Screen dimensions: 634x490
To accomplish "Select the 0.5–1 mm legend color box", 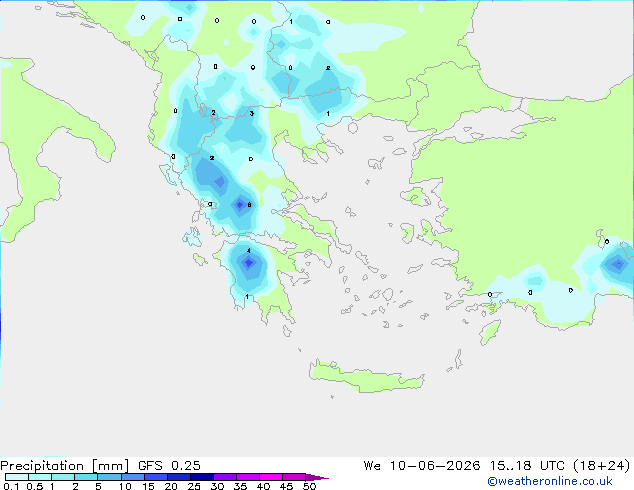I will coord(40,477).
